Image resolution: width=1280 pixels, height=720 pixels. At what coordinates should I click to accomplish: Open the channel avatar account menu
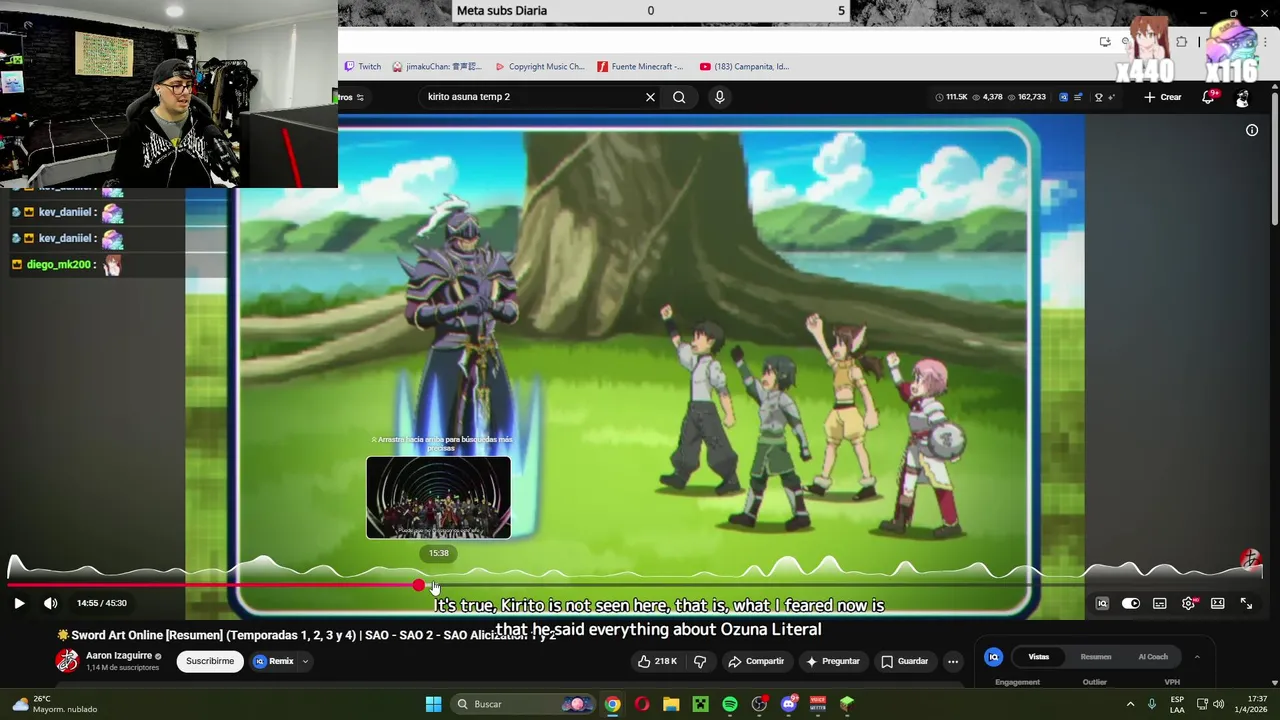(1242, 97)
